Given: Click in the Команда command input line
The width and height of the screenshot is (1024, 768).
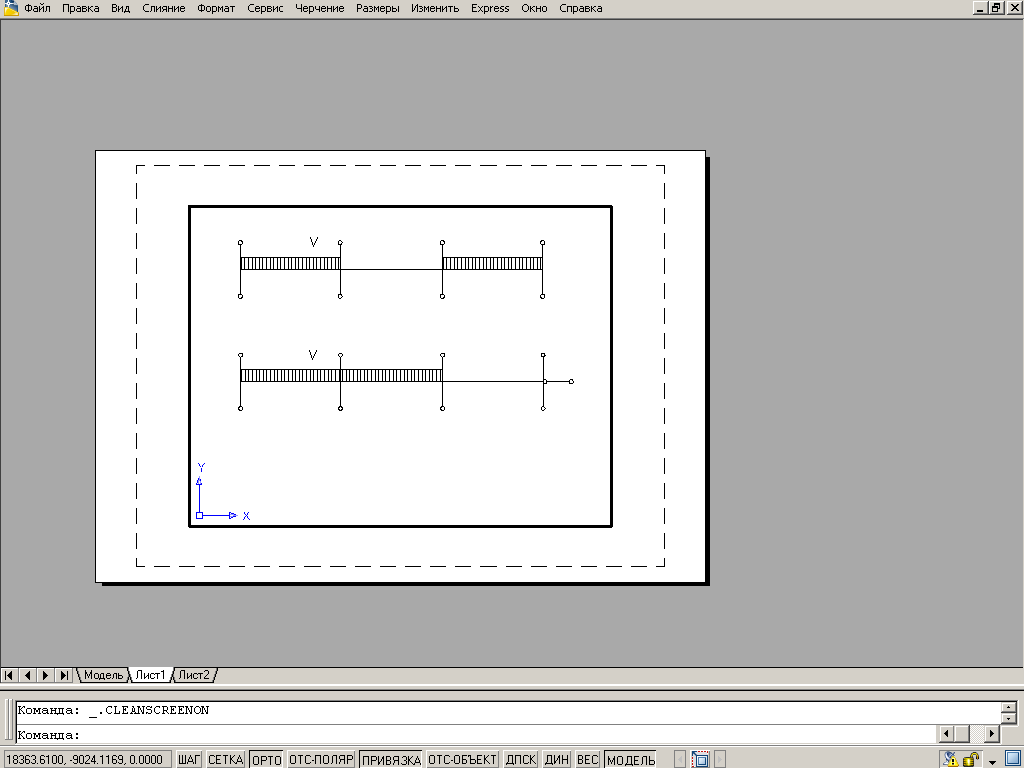Looking at the screenshot, I should (x=477, y=735).
